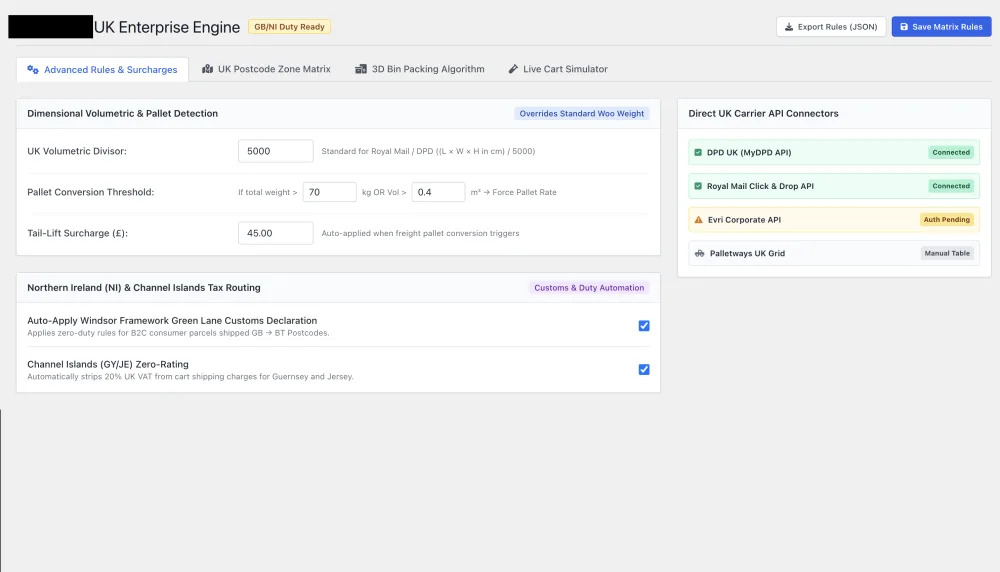1000x572 pixels.
Task: Click Northern Ireland & Channel Islands Tax Routing heading
Action: pyautogui.click(x=143, y=288)
